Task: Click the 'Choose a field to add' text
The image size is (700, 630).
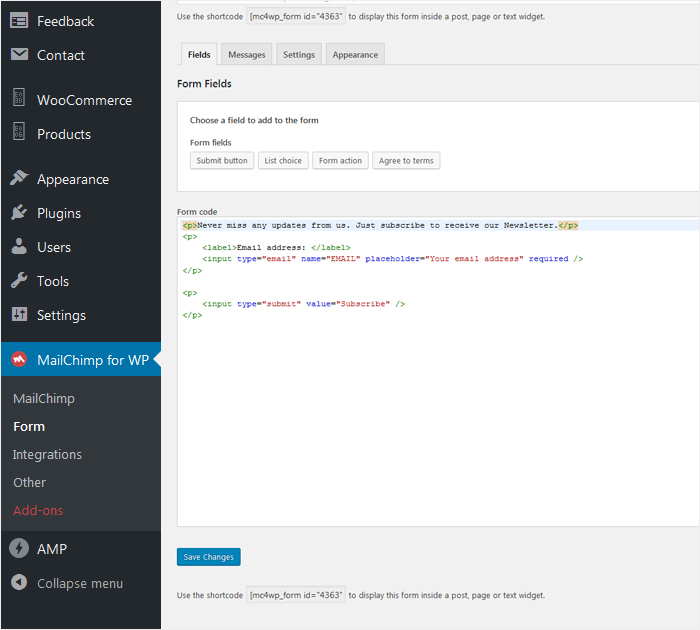Action: pos(254,120)
